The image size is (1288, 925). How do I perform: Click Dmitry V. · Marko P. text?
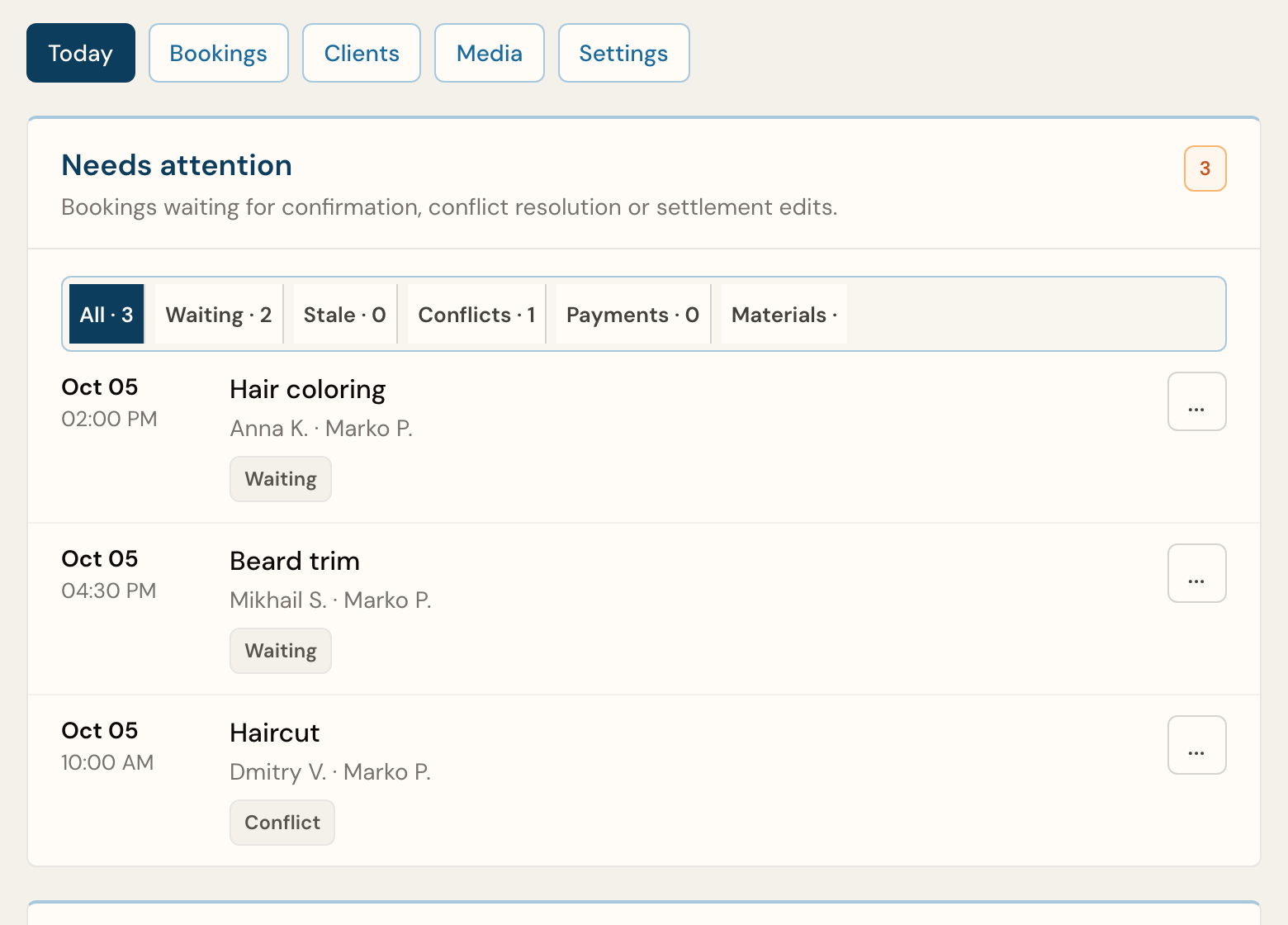(x=330, y=771)
